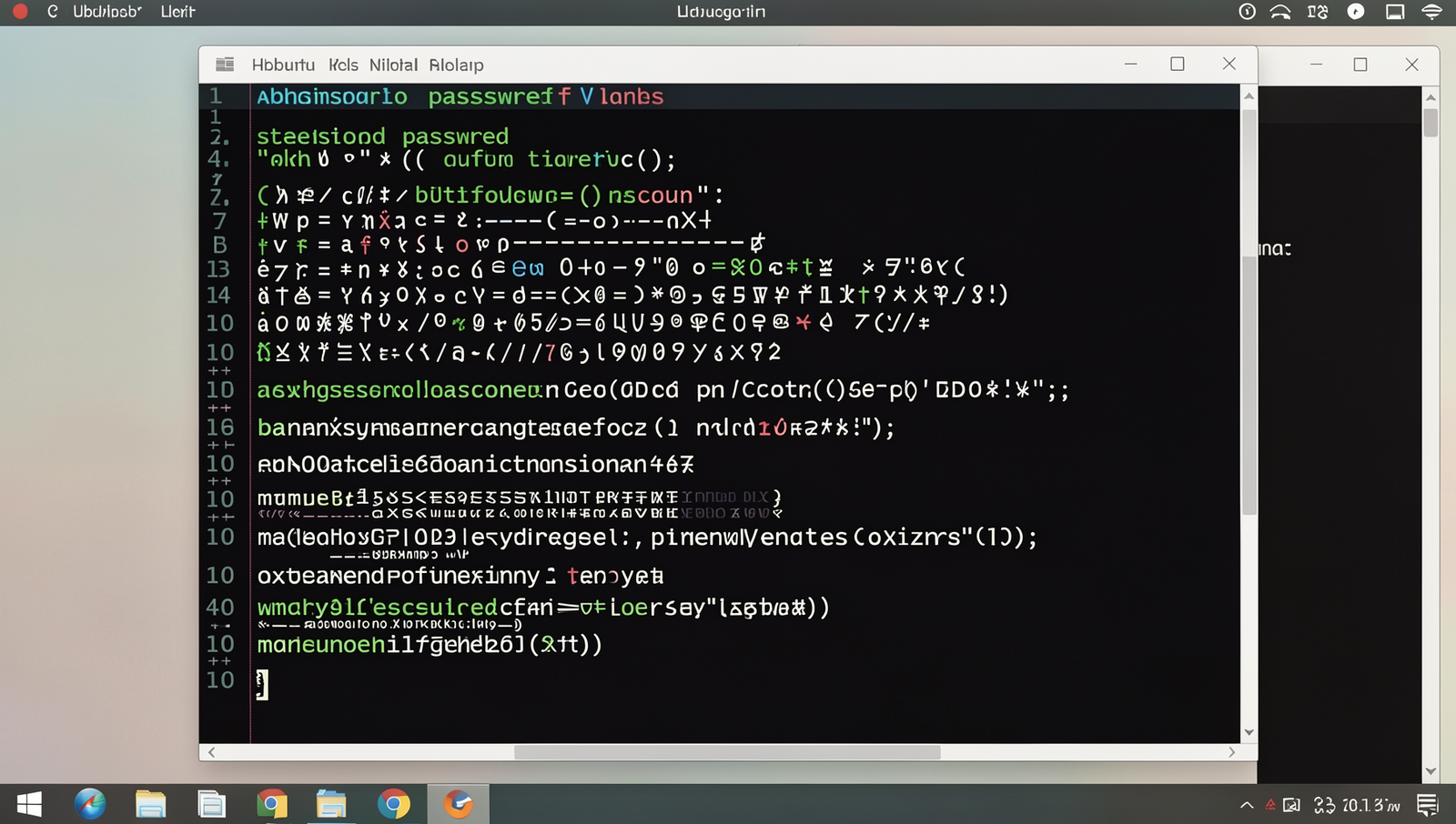Click the editor scrollbar up arrow
Viewport: 1456px width, 824px height.
pos(1249,95)
